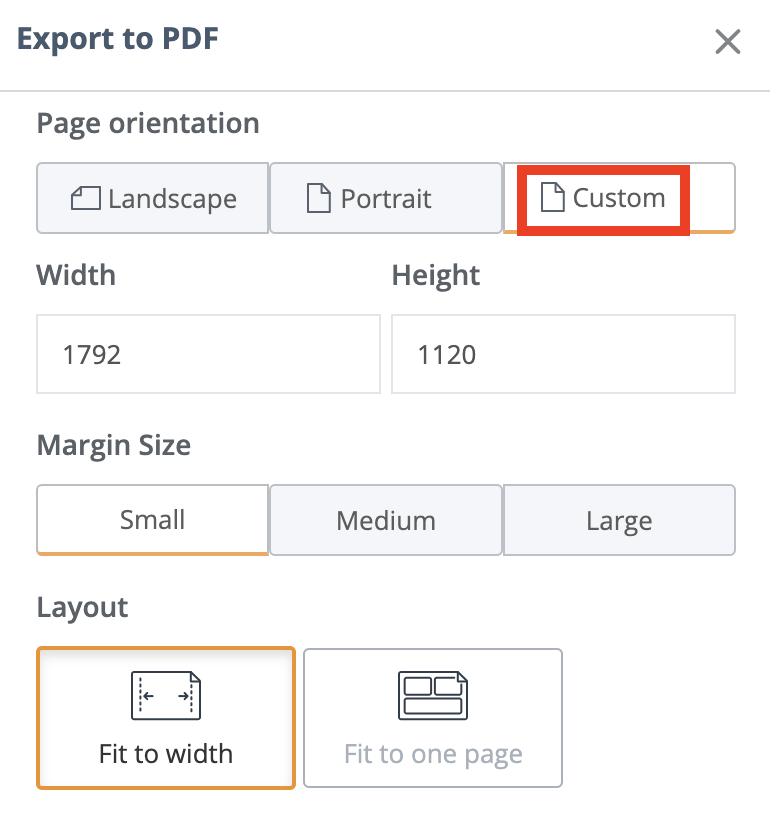Click the Width field label
Screen dimensions: 770x816
pyautogui.click(x=76, y=275)
